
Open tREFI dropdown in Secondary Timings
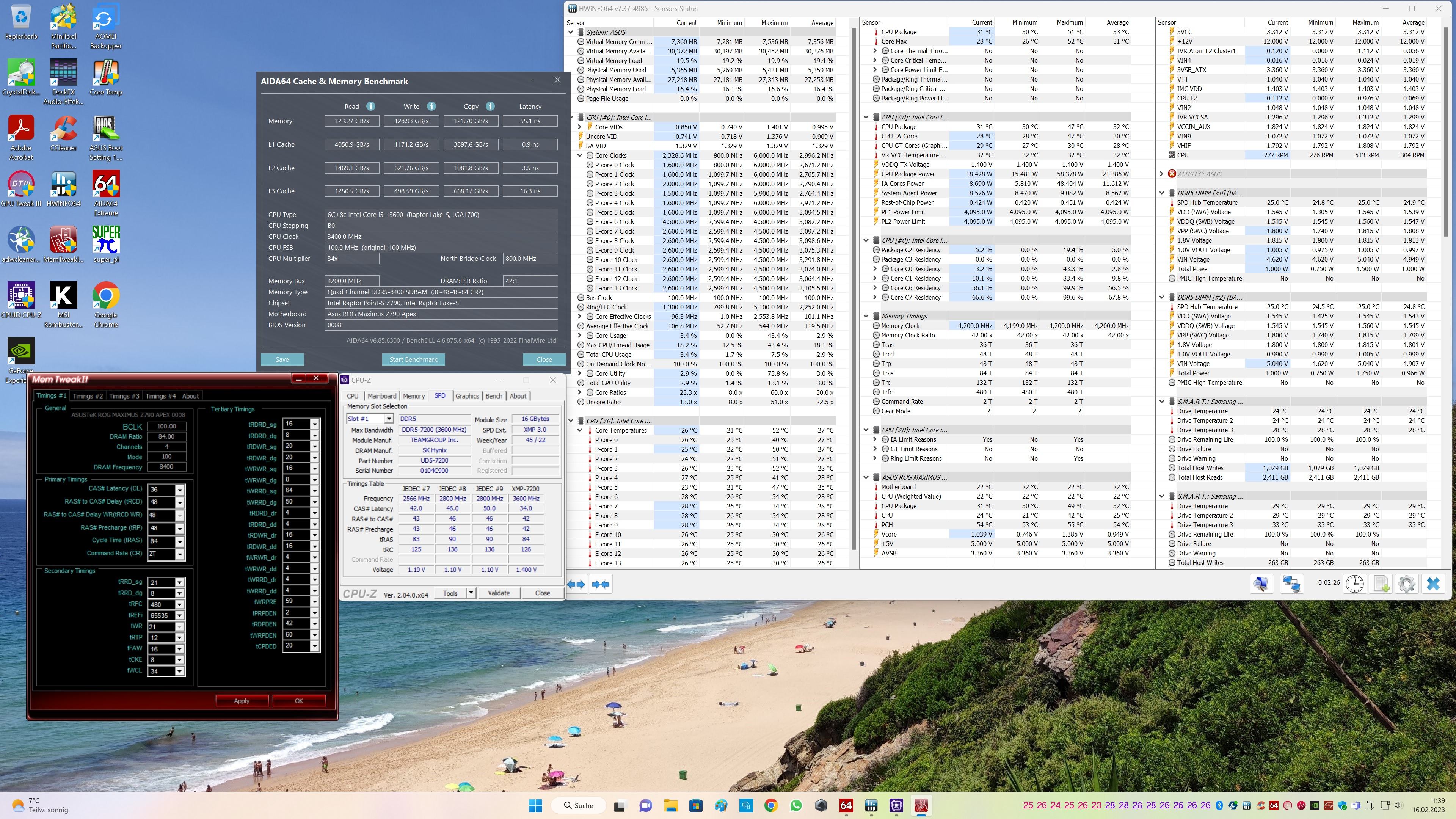click(x=179, y=615)
